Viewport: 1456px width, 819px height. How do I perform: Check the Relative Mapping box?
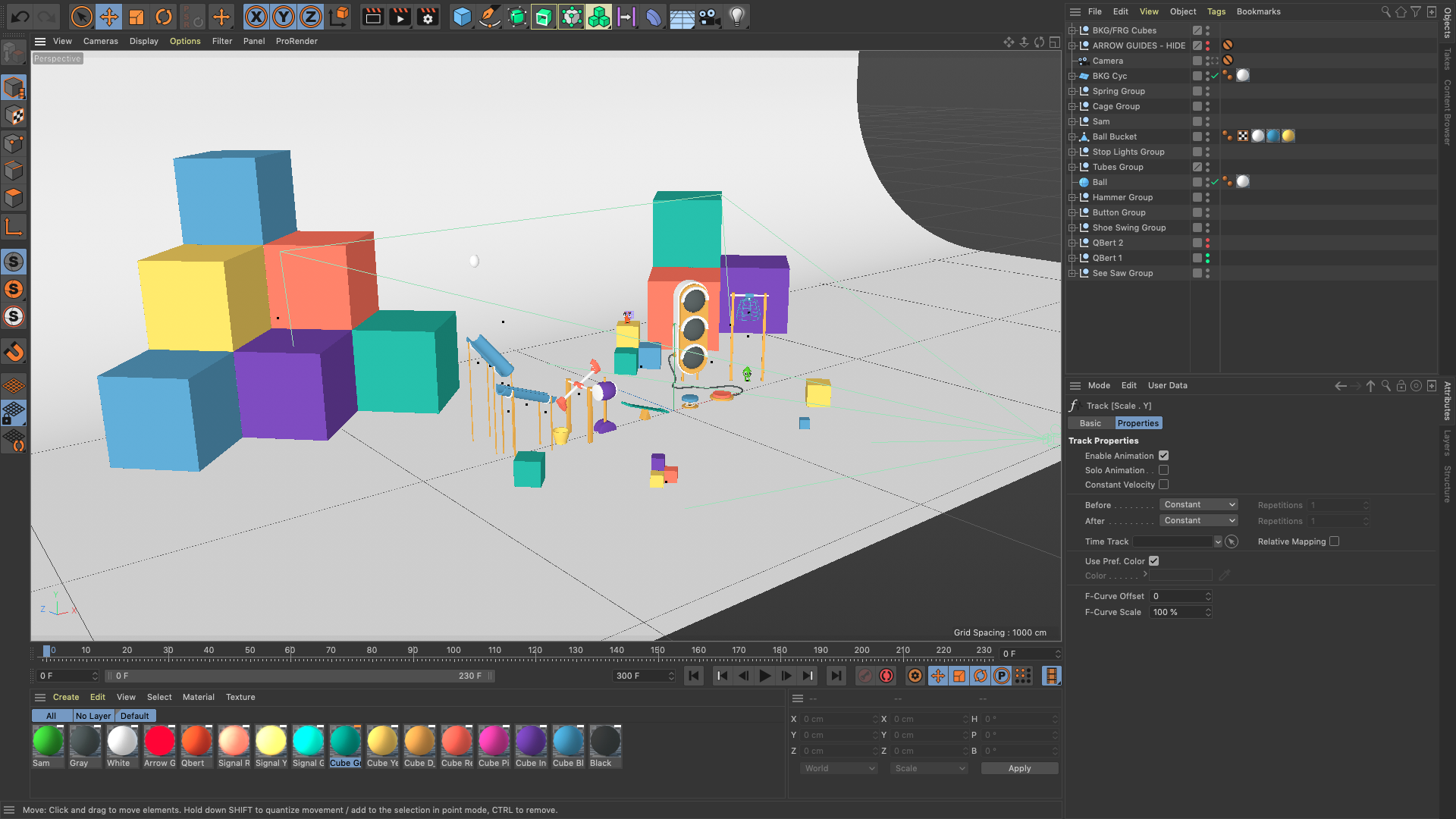tap(1334, 541)
